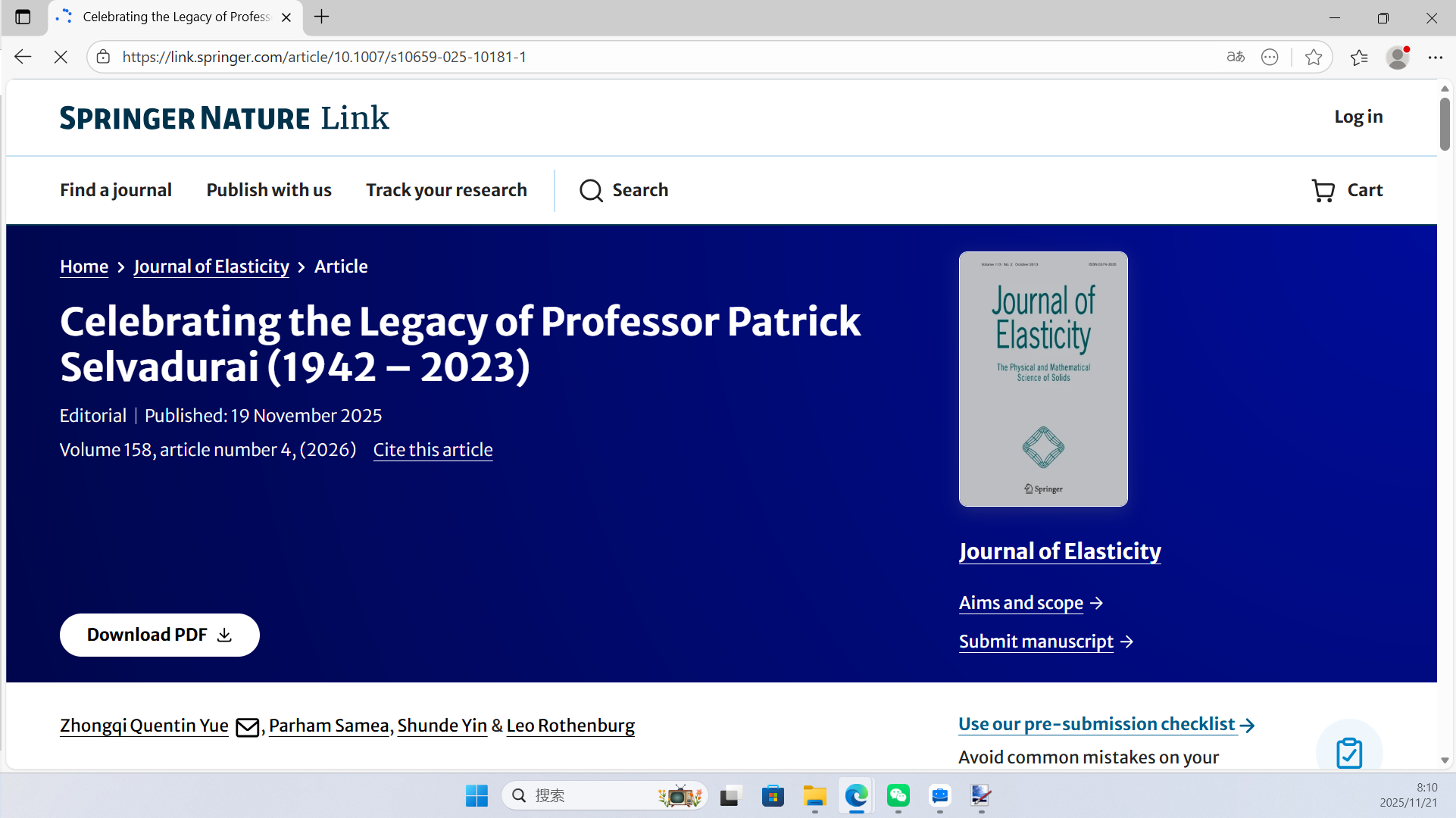Open Aims and scope link
1456x818 pixels.
click(x=1020, y=603)
